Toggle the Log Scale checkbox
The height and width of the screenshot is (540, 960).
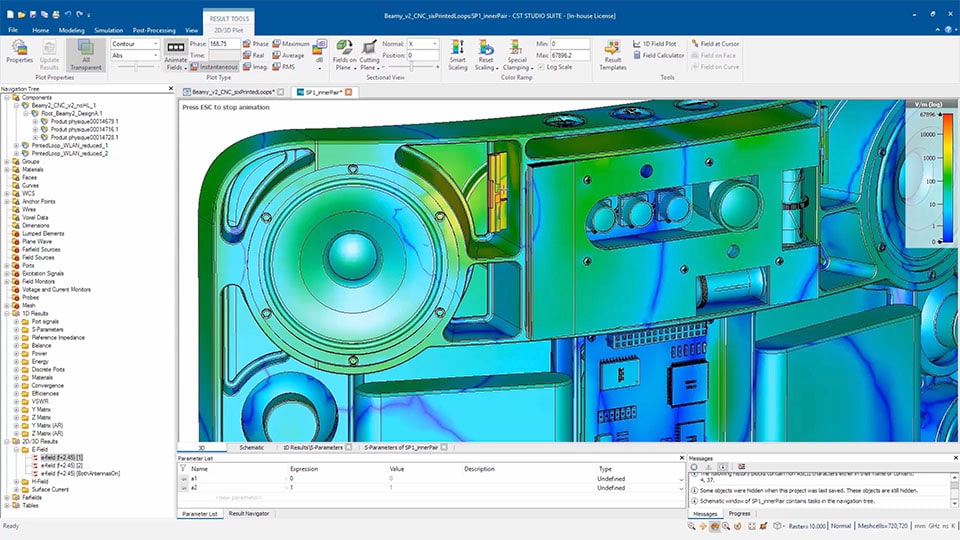pos(541,67)
